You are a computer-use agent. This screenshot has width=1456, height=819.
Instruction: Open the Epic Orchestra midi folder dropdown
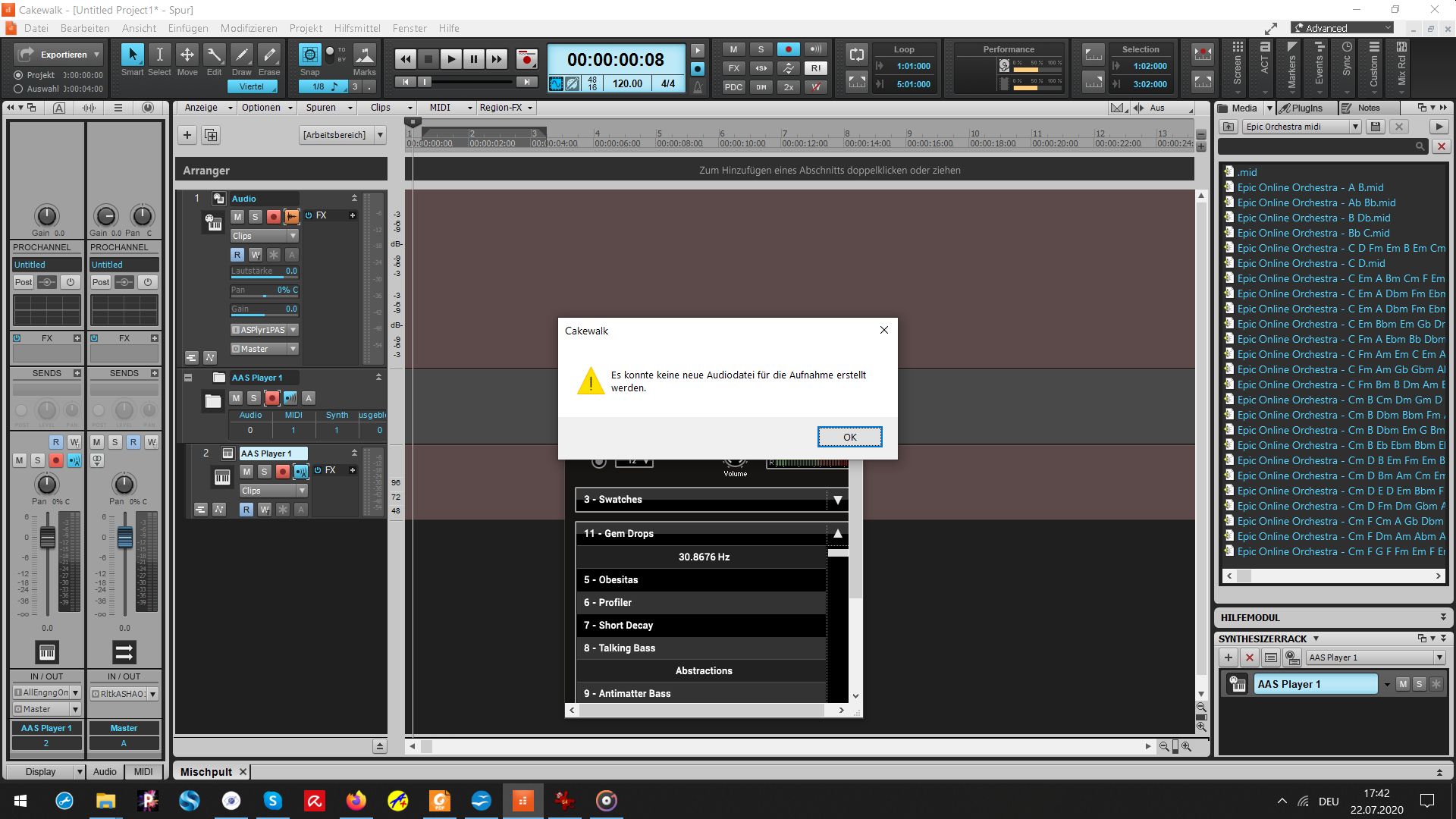click(x=1354, y=127)
